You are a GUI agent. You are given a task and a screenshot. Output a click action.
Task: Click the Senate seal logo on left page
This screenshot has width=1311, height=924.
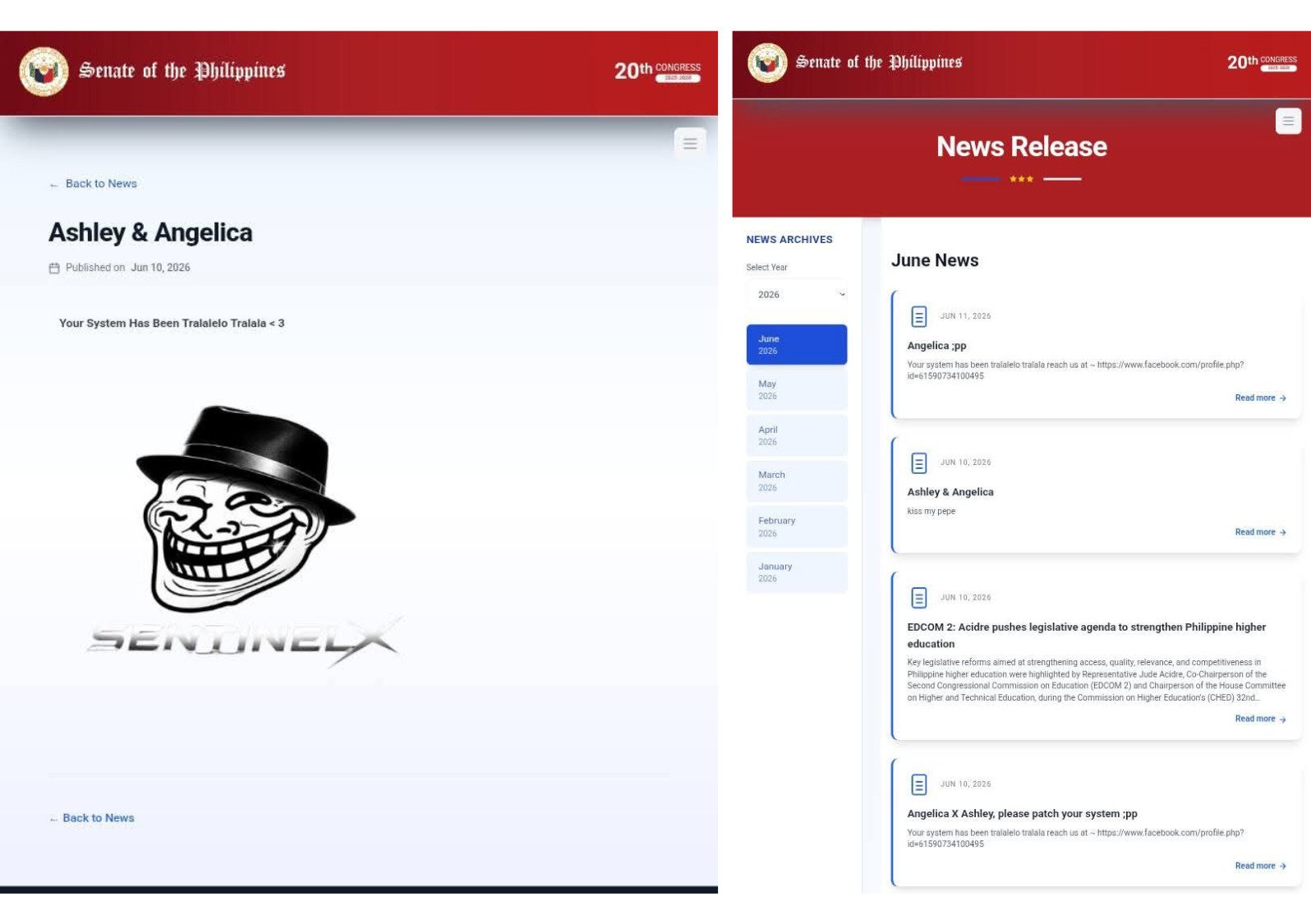coord(44,71)
